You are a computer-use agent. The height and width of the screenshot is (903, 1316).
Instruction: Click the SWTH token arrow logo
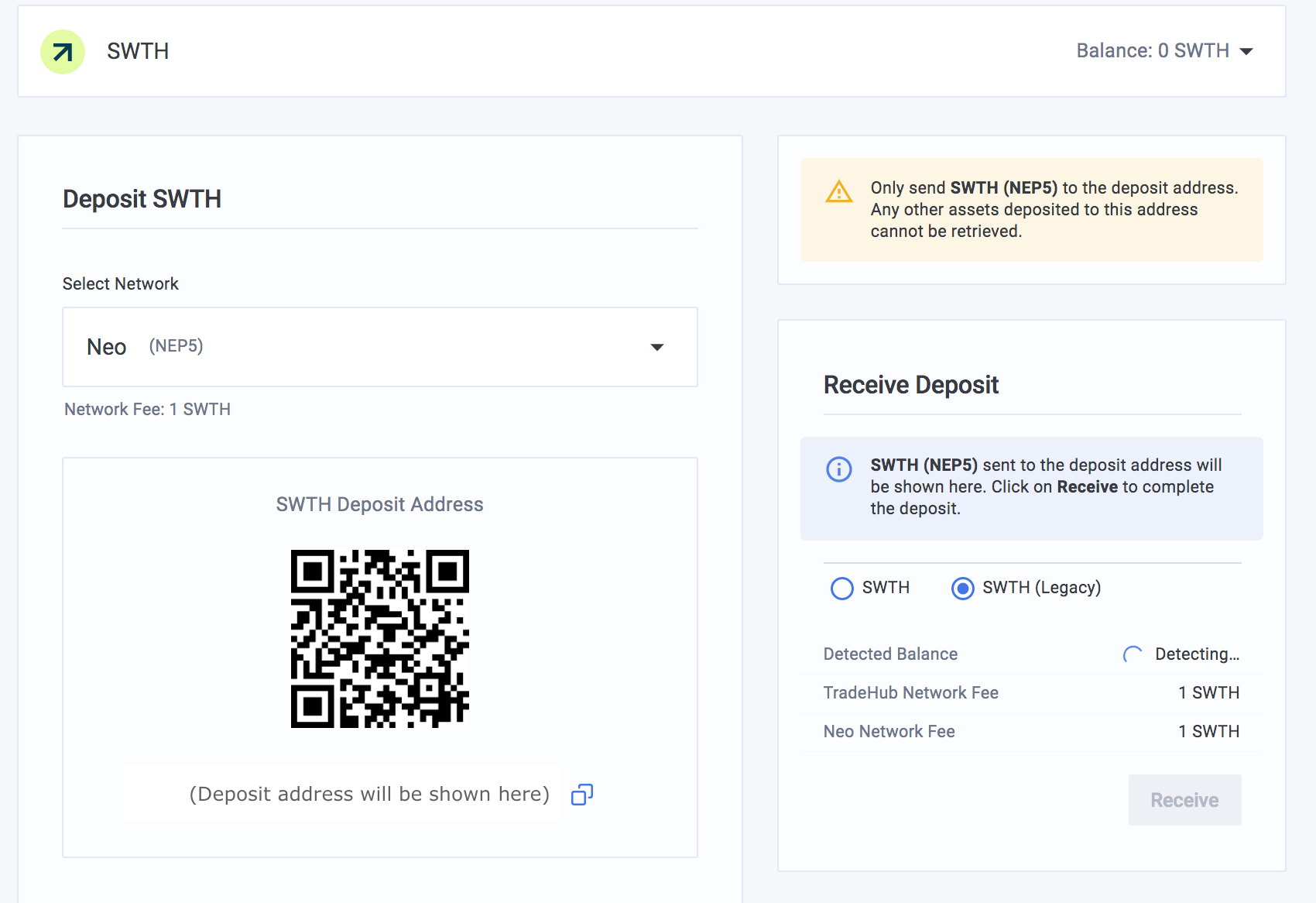[62, 52]
